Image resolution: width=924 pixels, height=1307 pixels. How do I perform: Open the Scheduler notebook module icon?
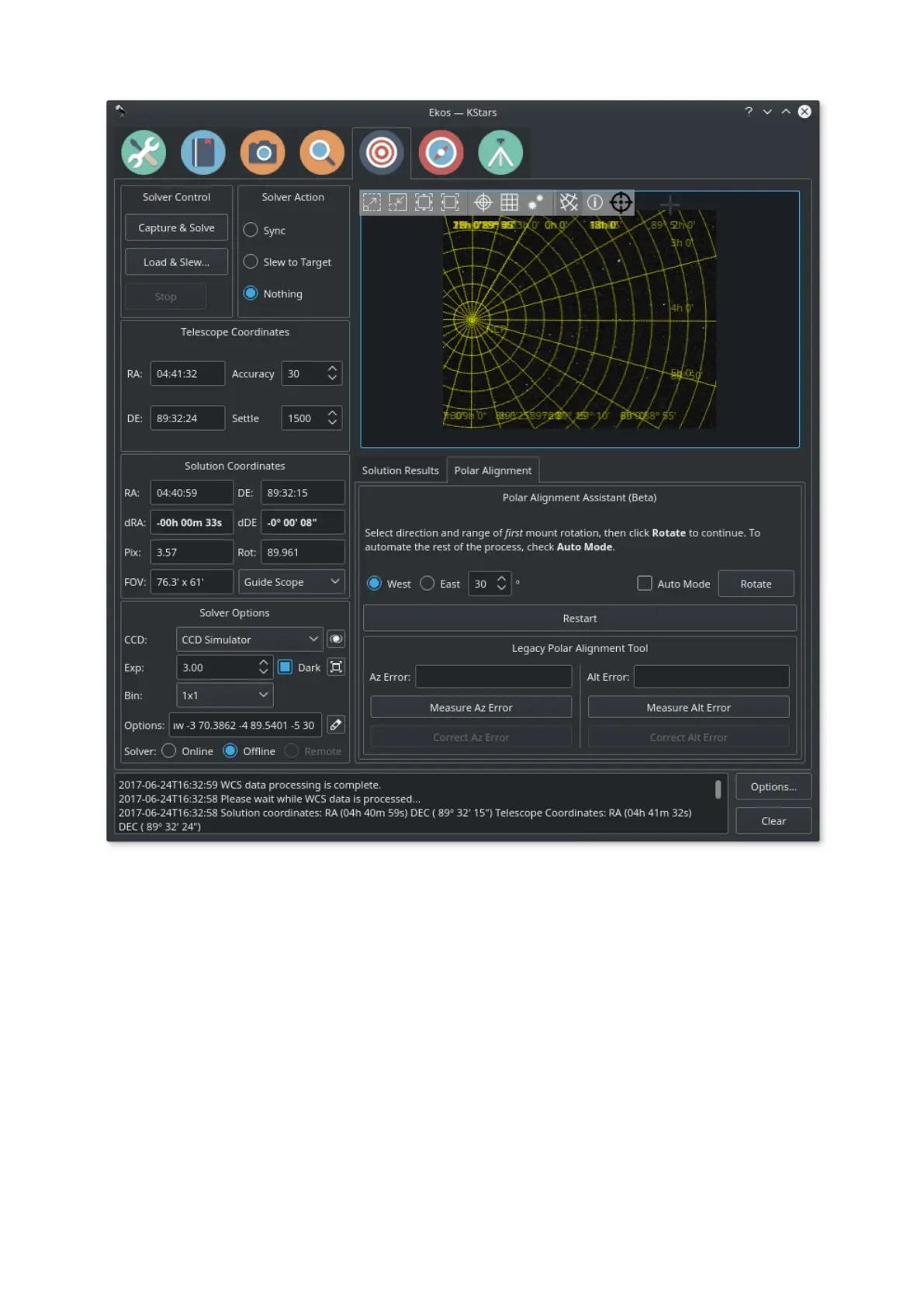point(203,152)
